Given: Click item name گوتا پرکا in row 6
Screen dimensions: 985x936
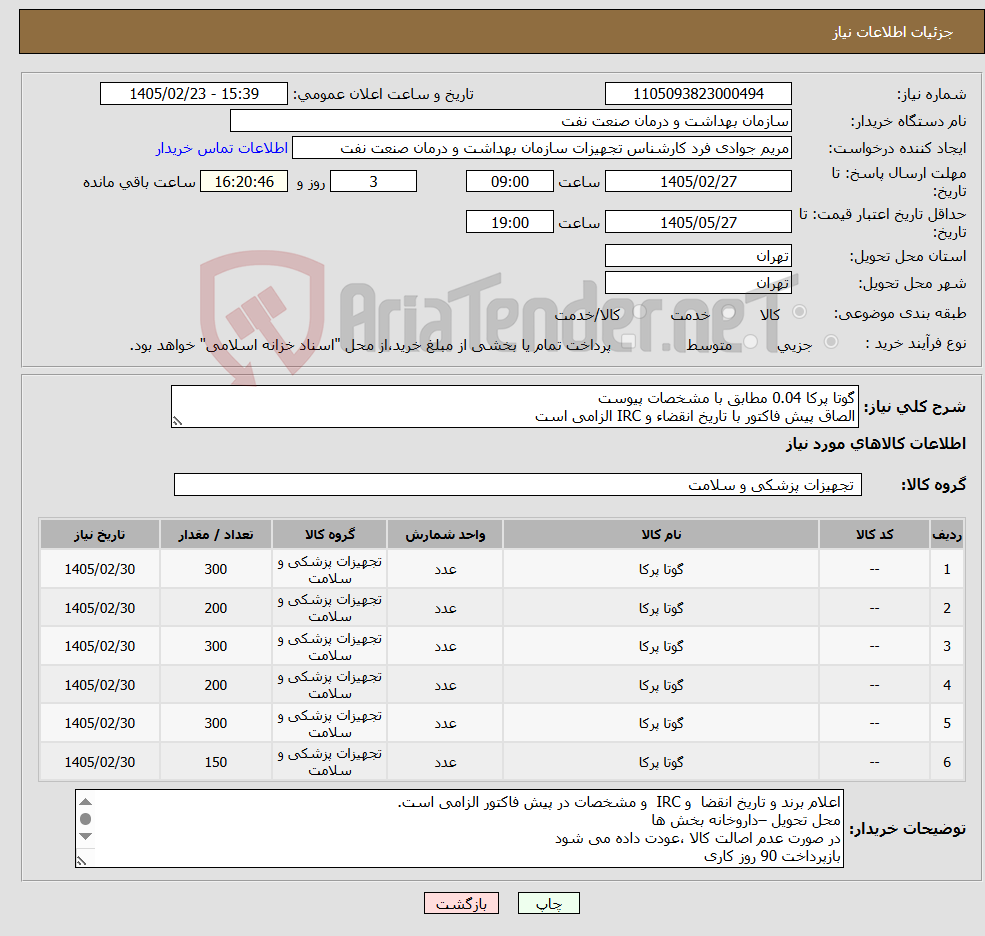Looking at the screenshot, I should [661, 762].
